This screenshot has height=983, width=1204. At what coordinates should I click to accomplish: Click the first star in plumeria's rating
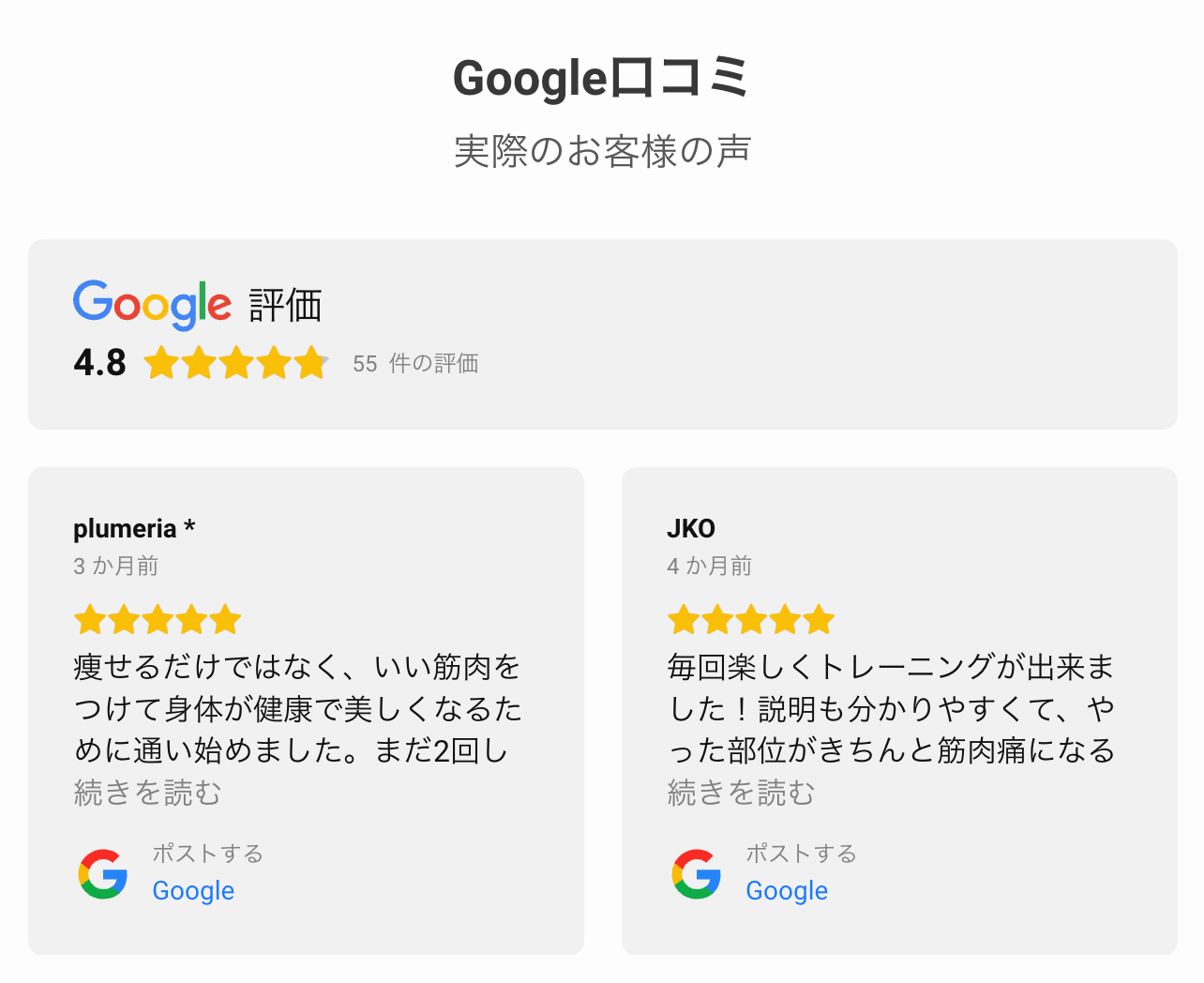click(89, 619)
